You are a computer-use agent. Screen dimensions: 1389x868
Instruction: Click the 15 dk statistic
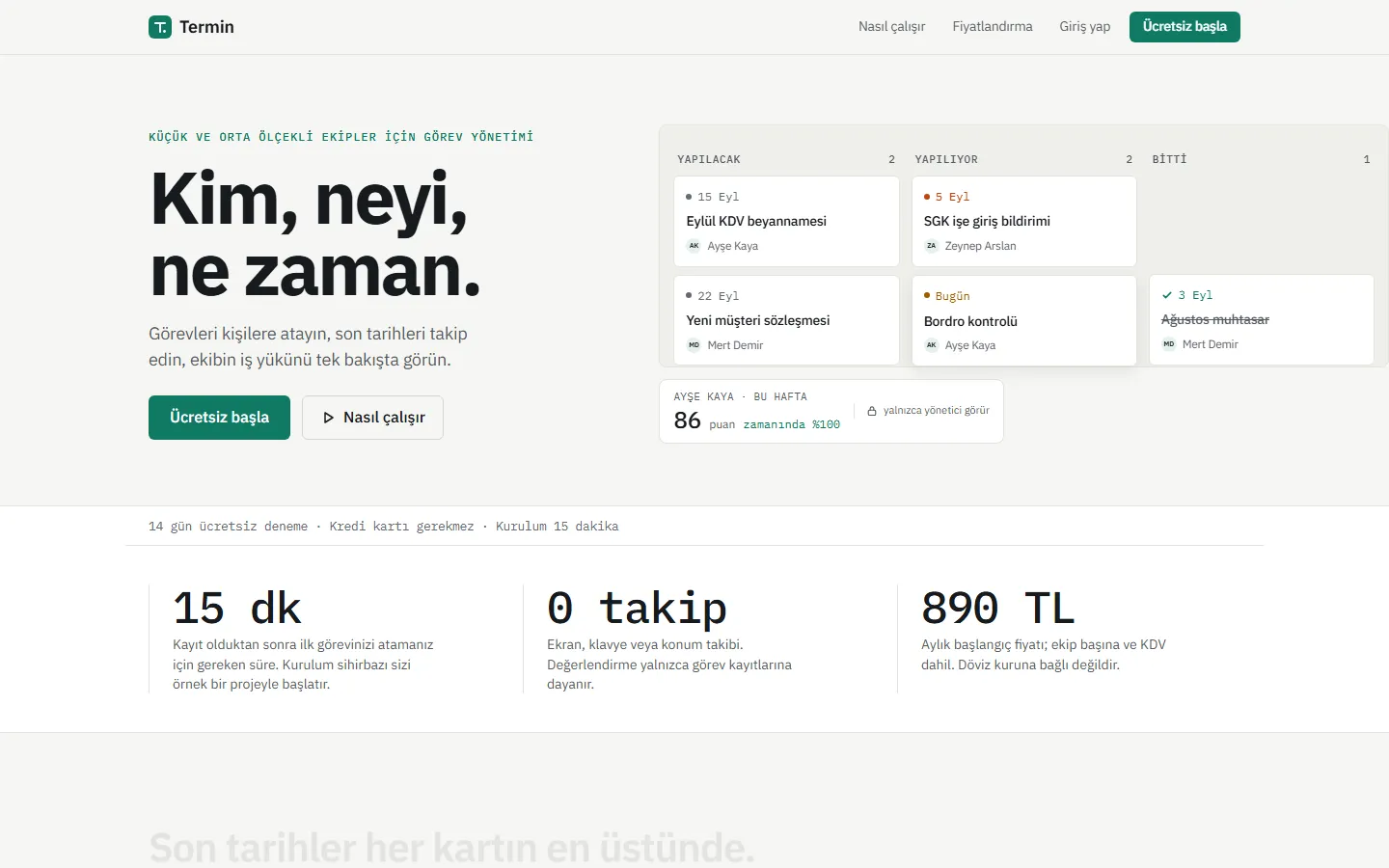(237, 609)
